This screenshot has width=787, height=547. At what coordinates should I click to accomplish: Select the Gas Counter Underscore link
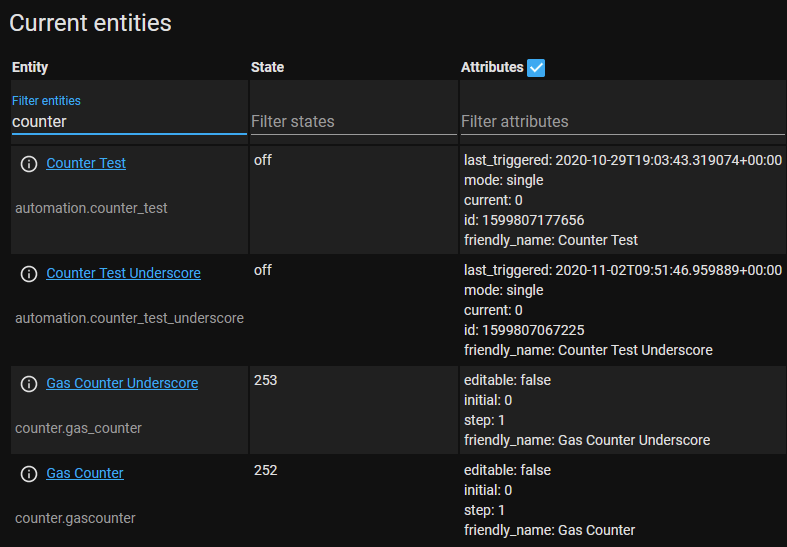tap(122, 383)
